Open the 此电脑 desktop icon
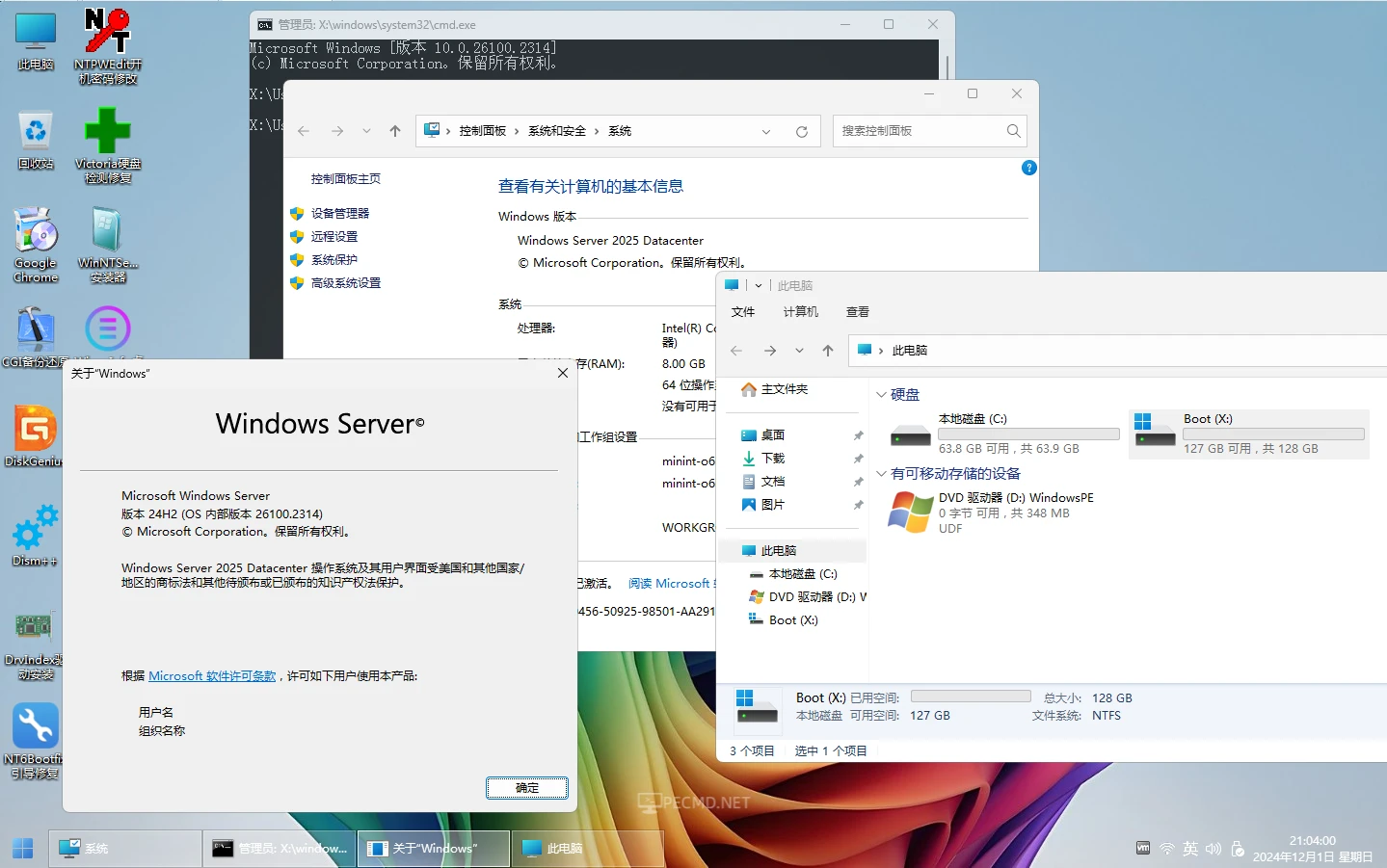 click(36, 41)
